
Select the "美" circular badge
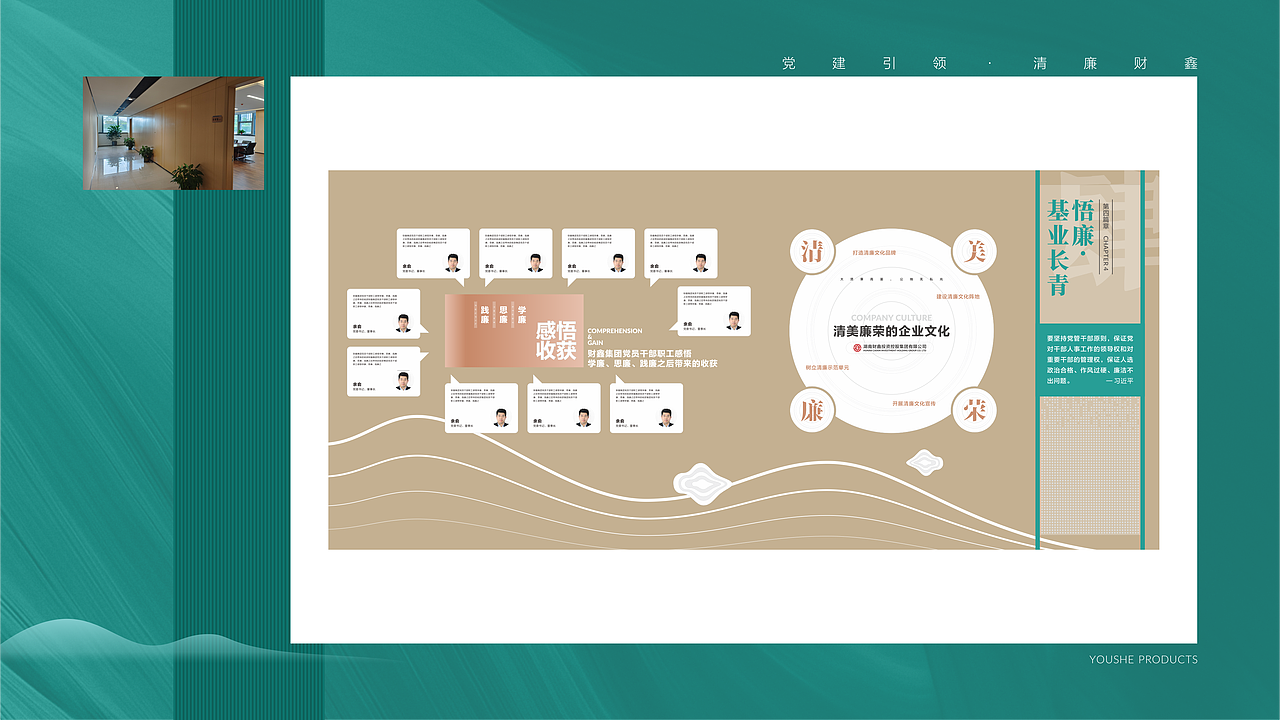973,251
